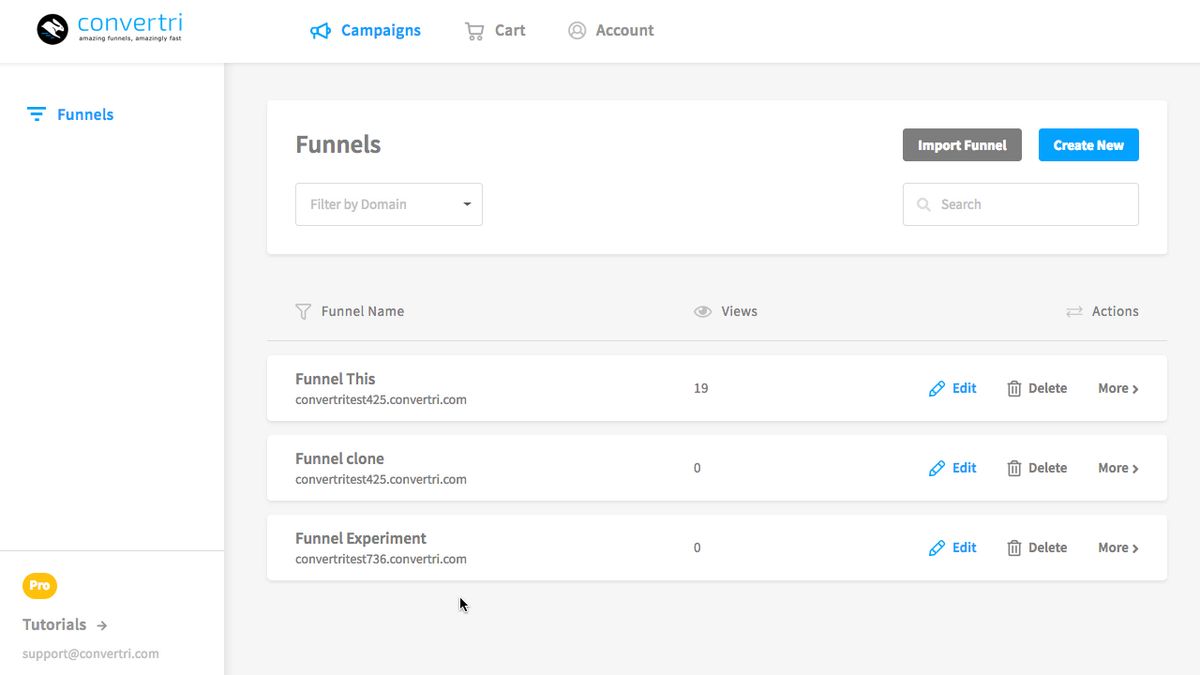
Task: Open the Tutorials link
Action: pos(55,624)
